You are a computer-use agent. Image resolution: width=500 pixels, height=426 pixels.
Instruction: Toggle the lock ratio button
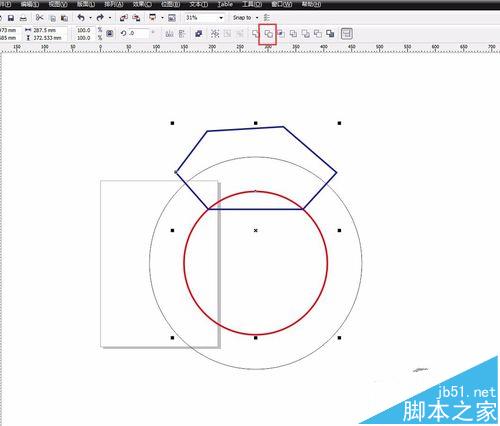pyautogui.click(x=109, y=34)
